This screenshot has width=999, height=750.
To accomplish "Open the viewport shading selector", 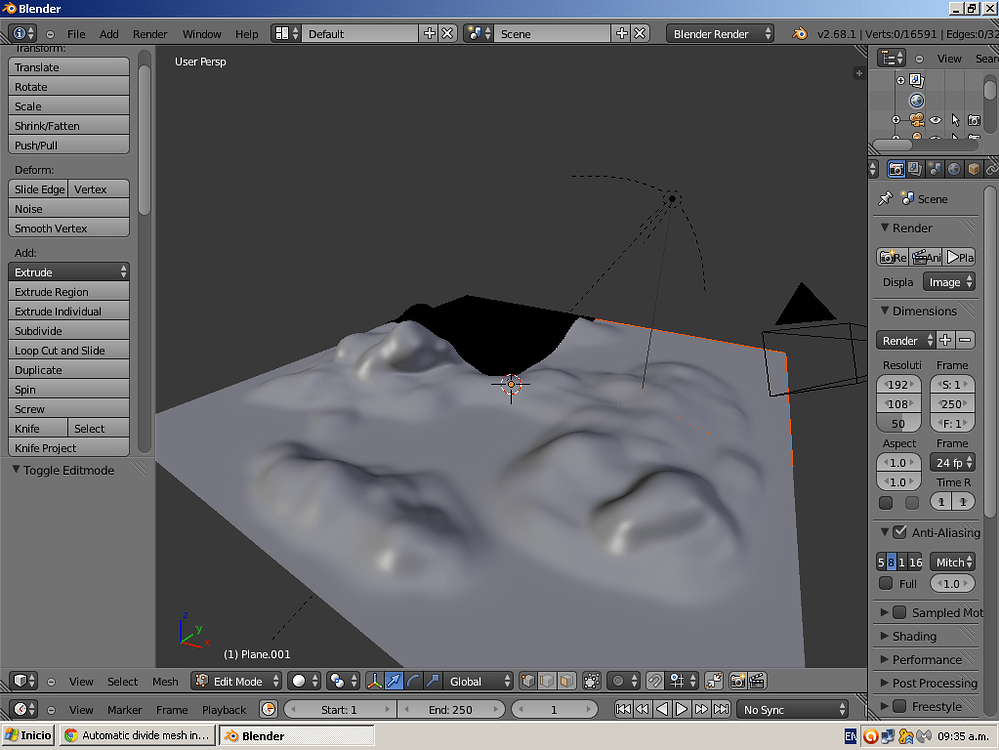I will click(304, 681).
